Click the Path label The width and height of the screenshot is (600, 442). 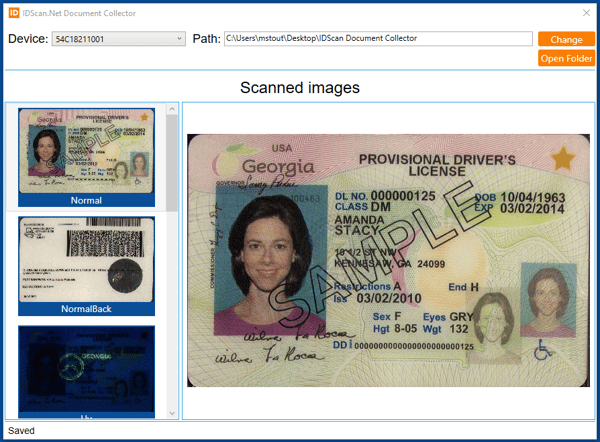[206, 39]
